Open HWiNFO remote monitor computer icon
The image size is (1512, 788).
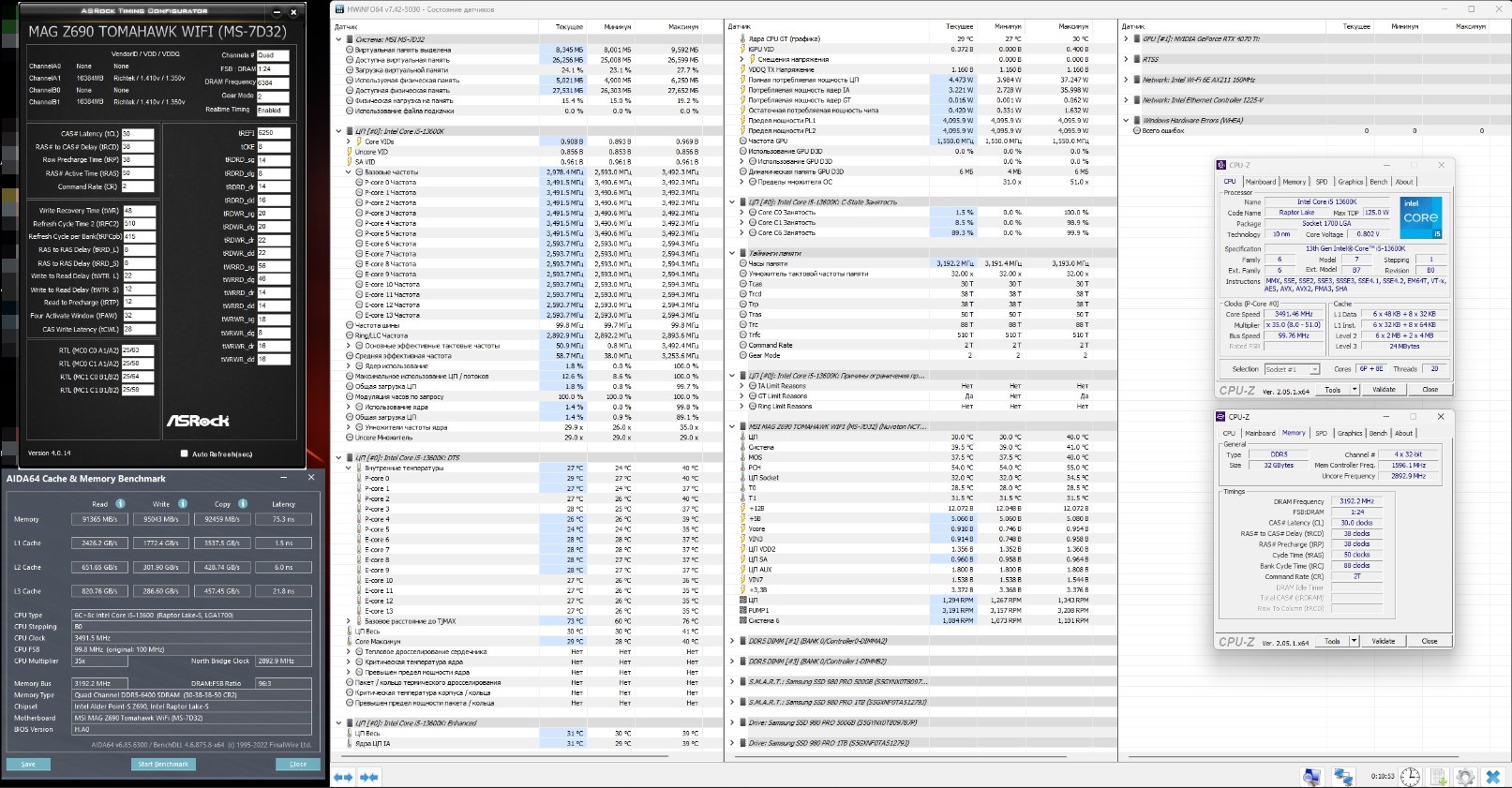coord(1312,777)
